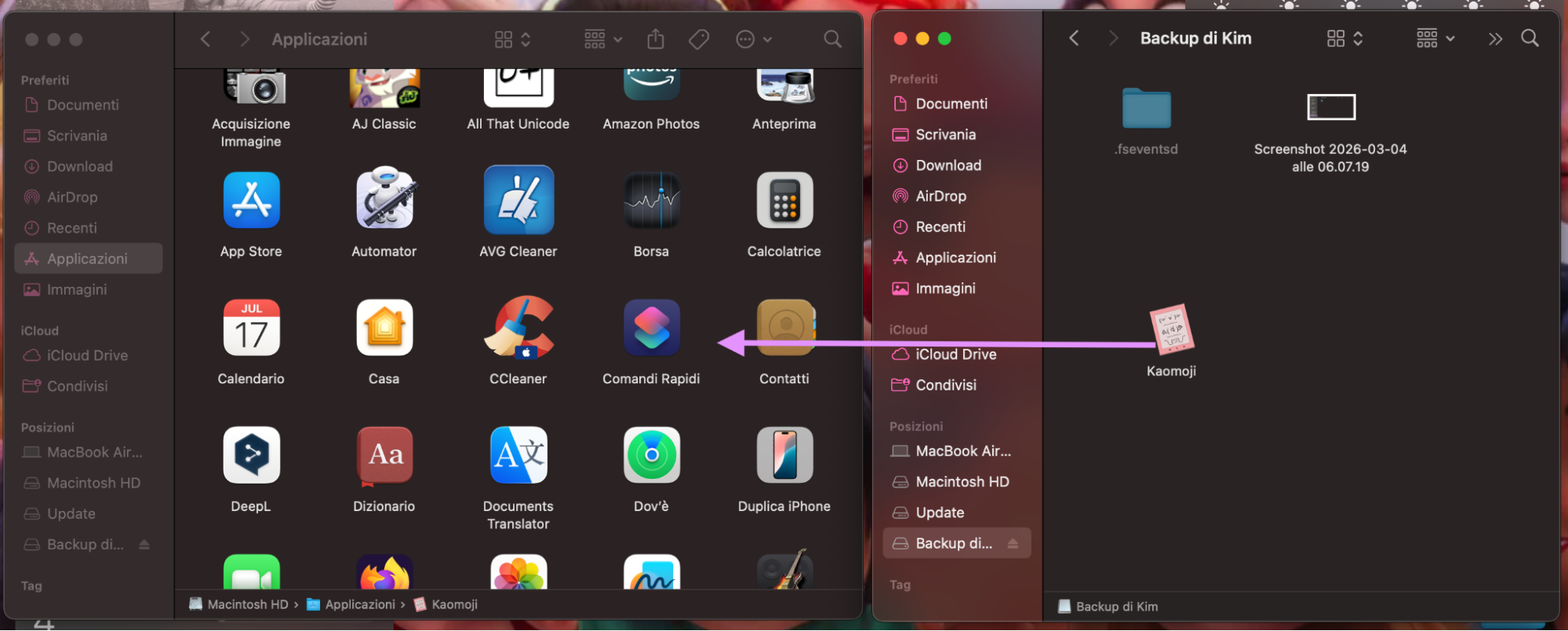Select the DeepL app icon
1568x631 pixels.
(251, 455)
